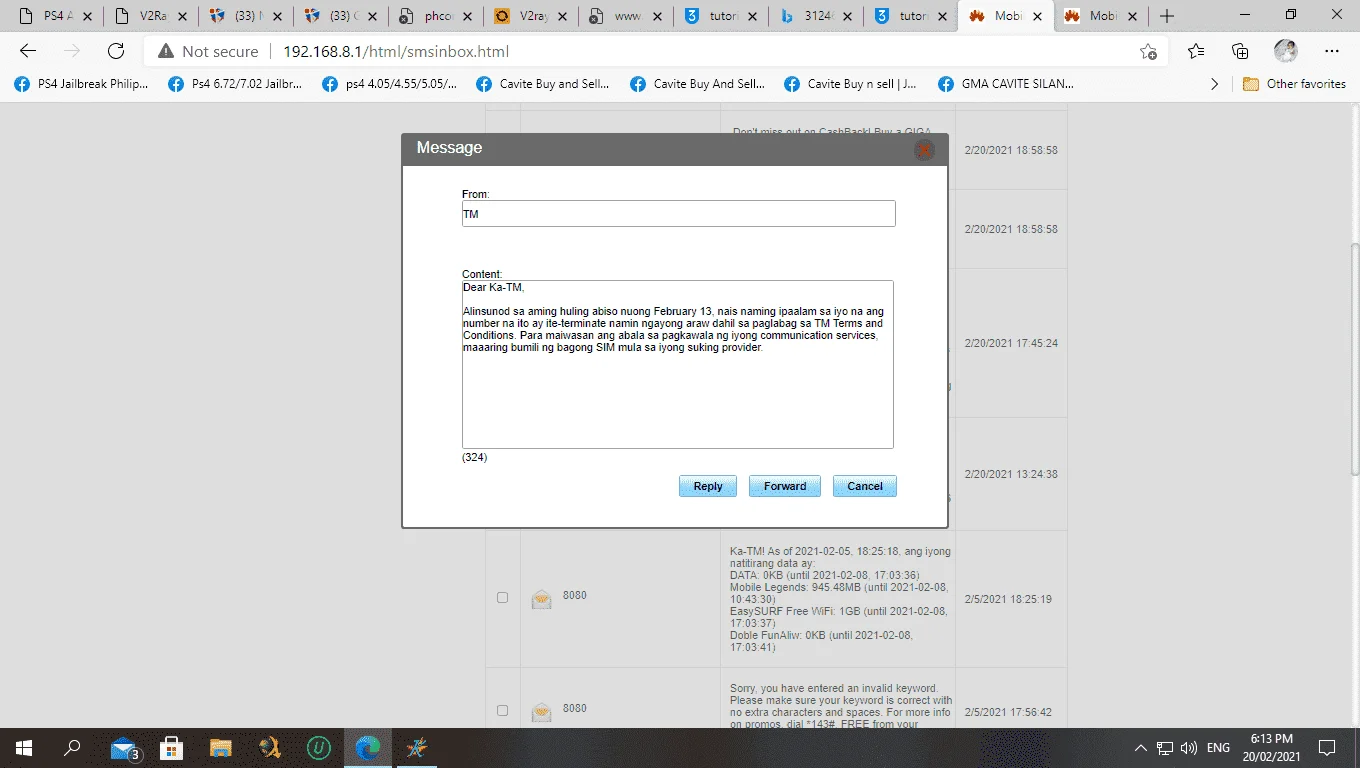Go back with browser back arrow
The width and height of the screenshot is (1360, 768).
click(28, 51)
